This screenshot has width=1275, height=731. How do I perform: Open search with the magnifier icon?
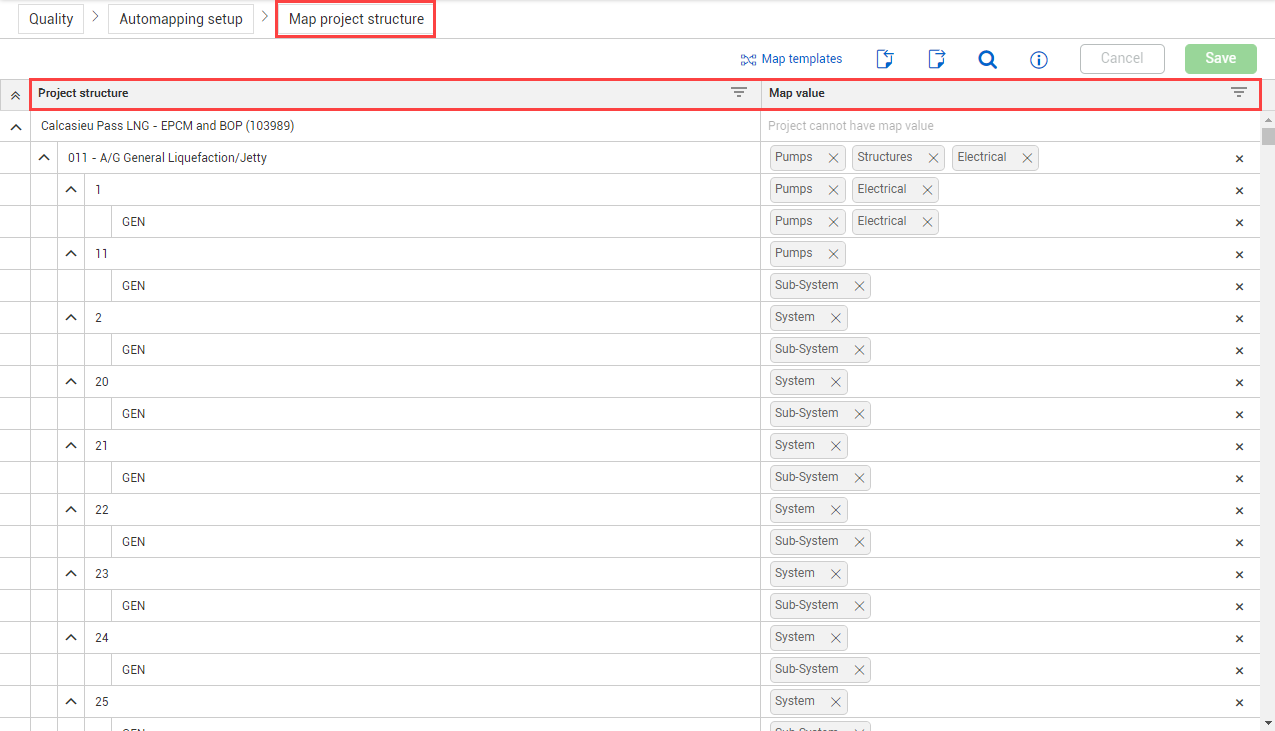point(987,59)
